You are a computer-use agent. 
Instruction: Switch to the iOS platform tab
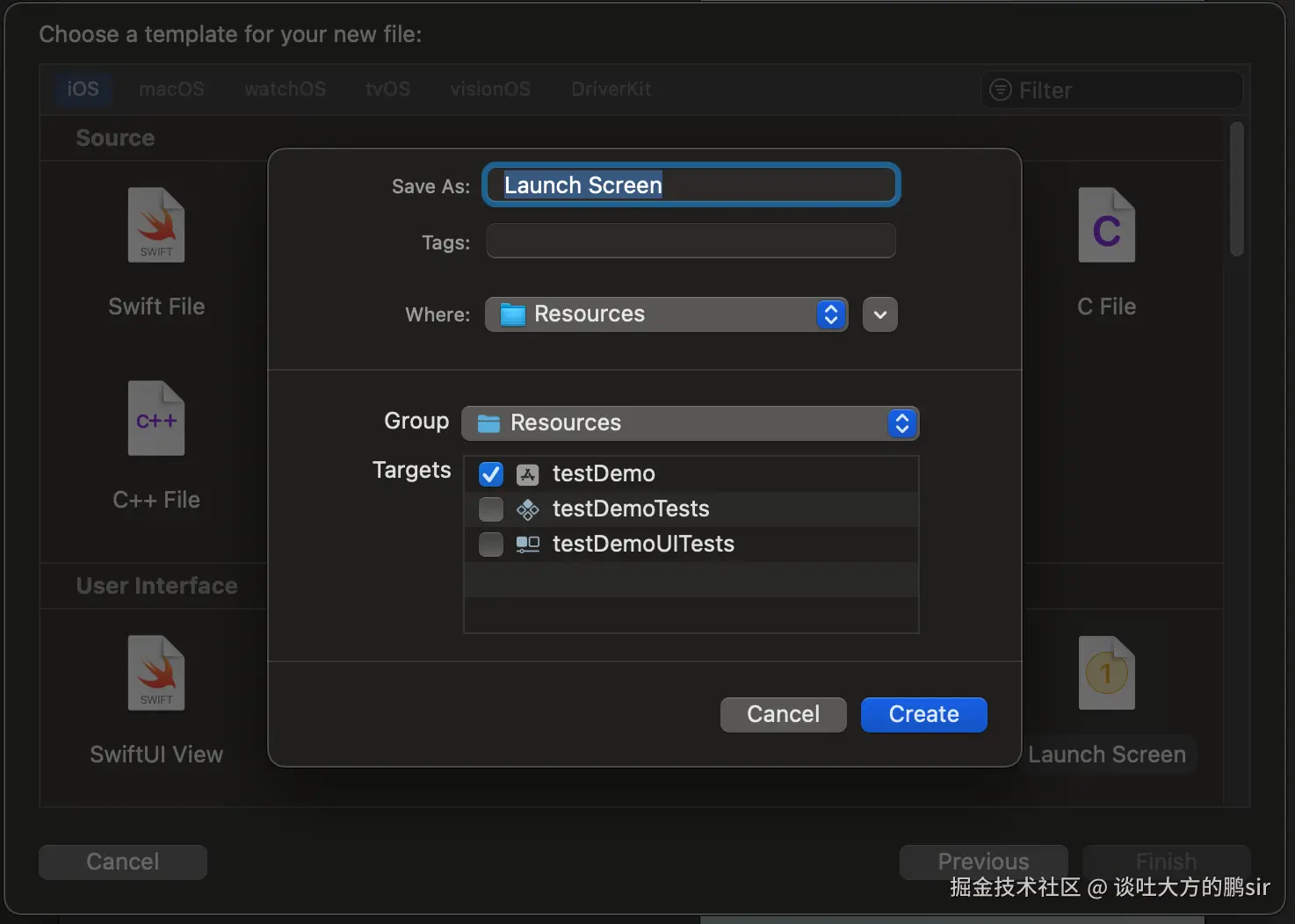pos(83,89)
